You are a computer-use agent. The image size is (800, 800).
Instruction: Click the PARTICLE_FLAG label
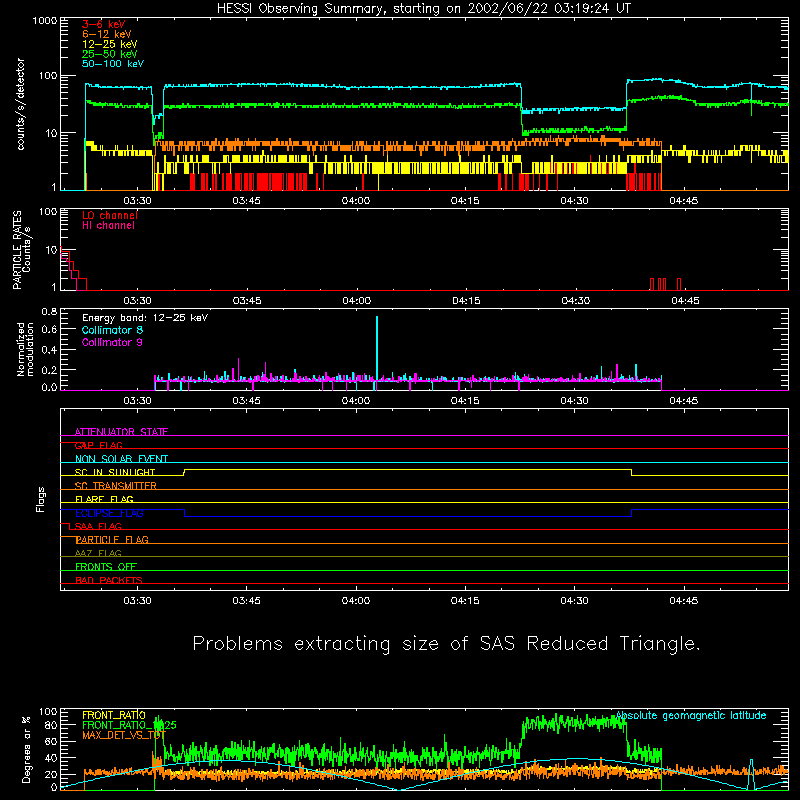(x=112, y=540)
